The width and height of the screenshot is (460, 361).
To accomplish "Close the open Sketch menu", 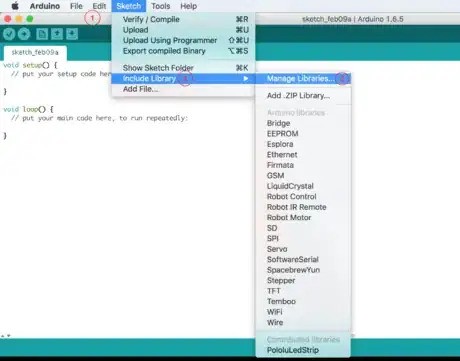I will pos(129,6).
